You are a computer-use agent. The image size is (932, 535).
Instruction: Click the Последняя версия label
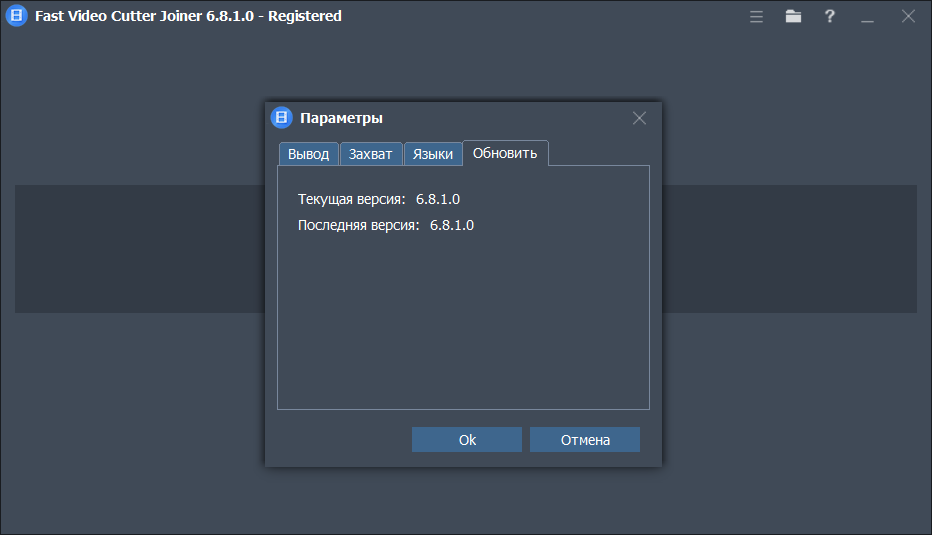click(359, 225)
